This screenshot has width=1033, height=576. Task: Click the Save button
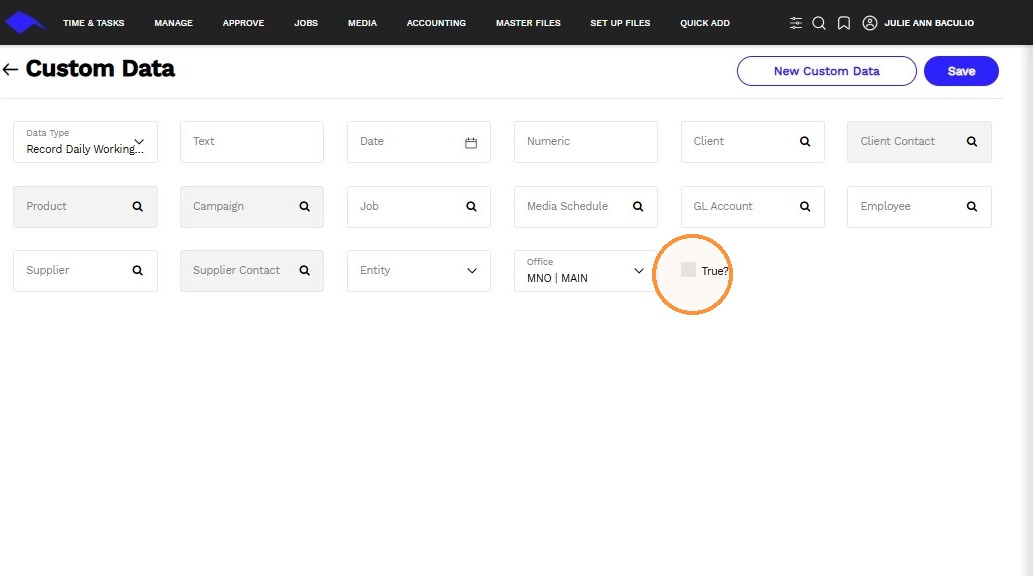pos(961,71)
